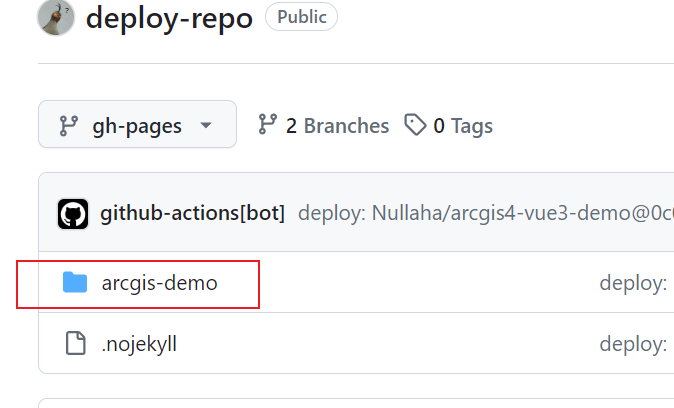Screen dimensions: 674x408
Task: Click the .nojekyll file icon
Action: click(76, 343)
